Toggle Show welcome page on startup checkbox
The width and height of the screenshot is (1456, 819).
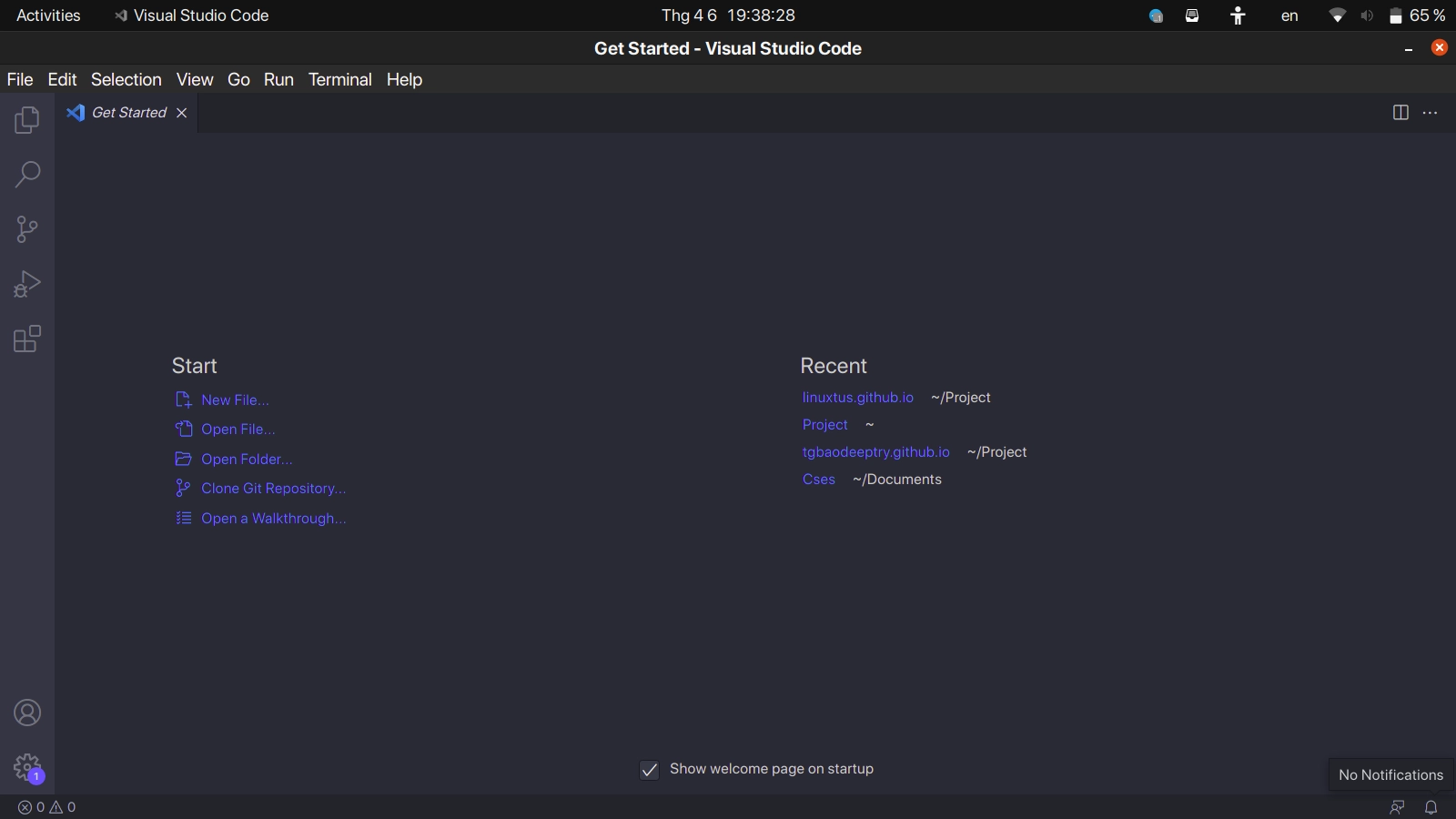click(x=649, y=770)
